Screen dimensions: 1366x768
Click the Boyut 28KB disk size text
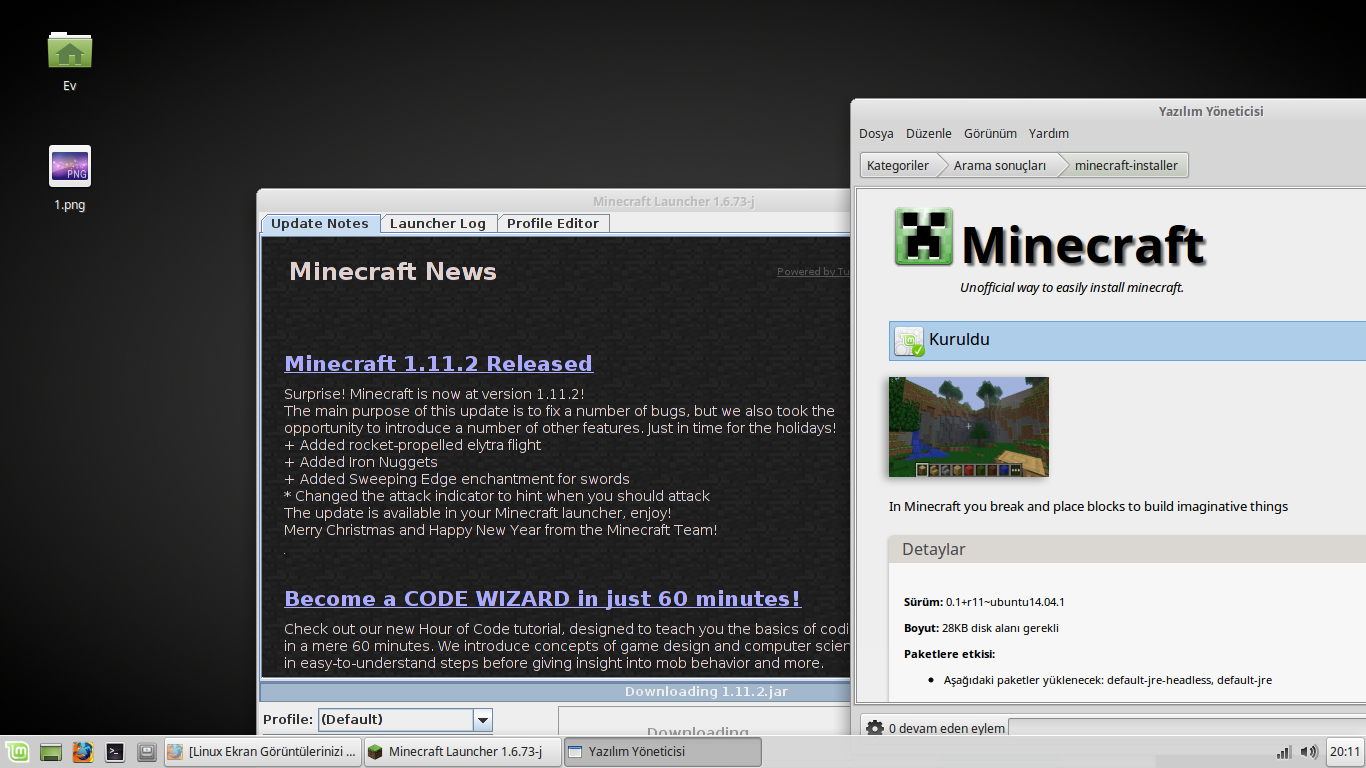(x=981, y=628)
